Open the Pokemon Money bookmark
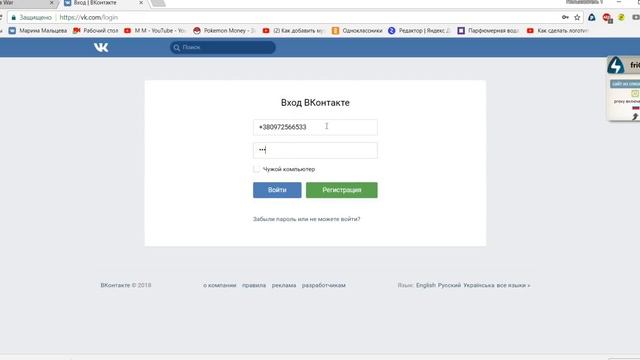 (224, 31)
